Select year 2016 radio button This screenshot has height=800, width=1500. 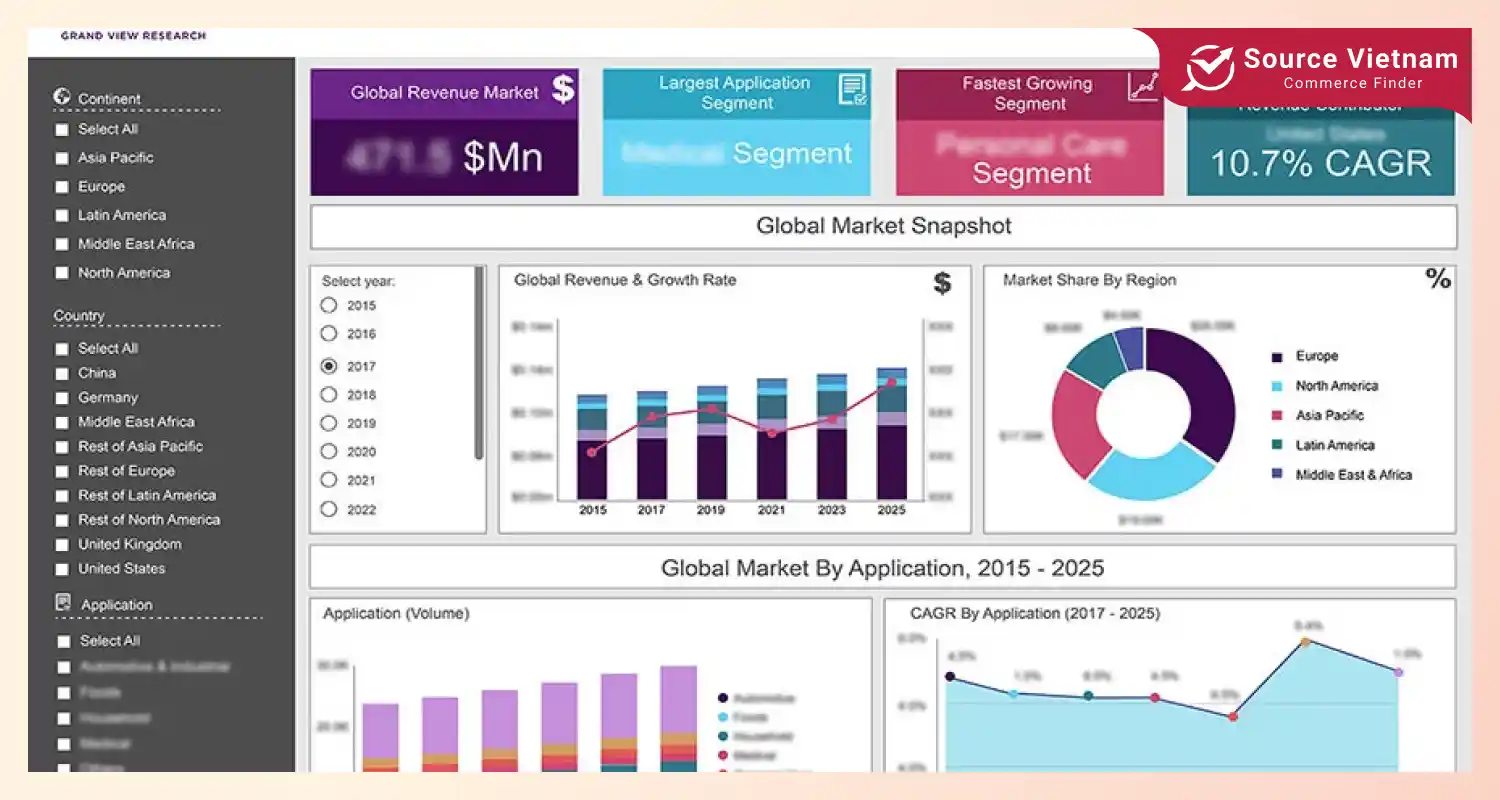coord(328,334)
